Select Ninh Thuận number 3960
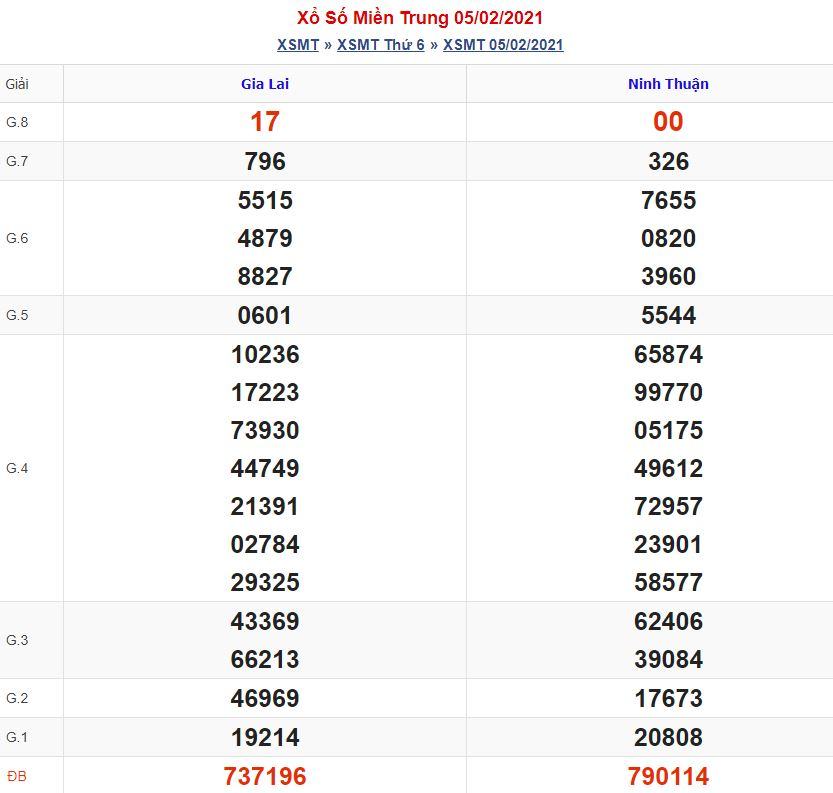The width and height of the screenshot is (833, 793). [668, 277]
